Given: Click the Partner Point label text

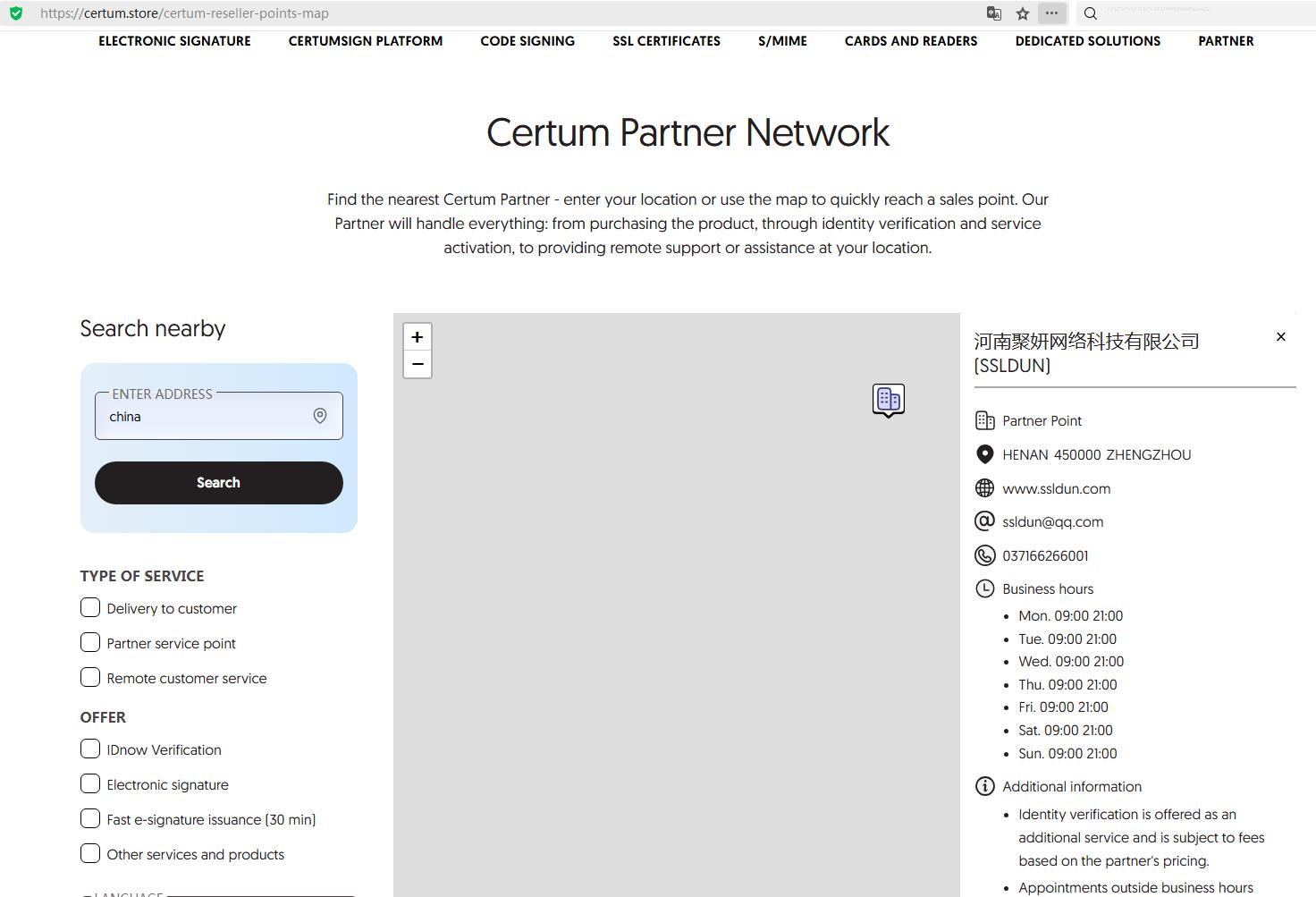Looking at the screenshot, I should pyautogui.click(x=1042, y=421).
